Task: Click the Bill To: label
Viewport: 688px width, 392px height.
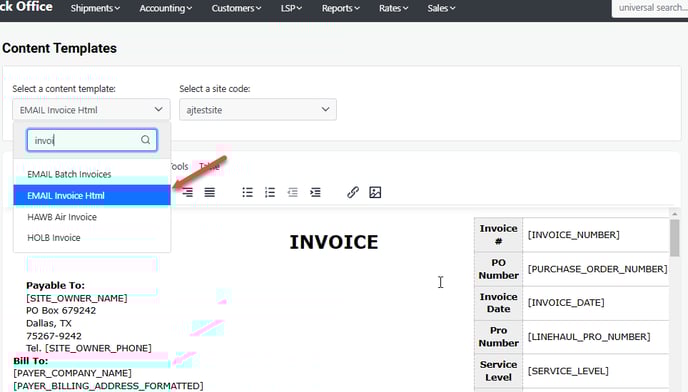Action: tap(31, 361)
